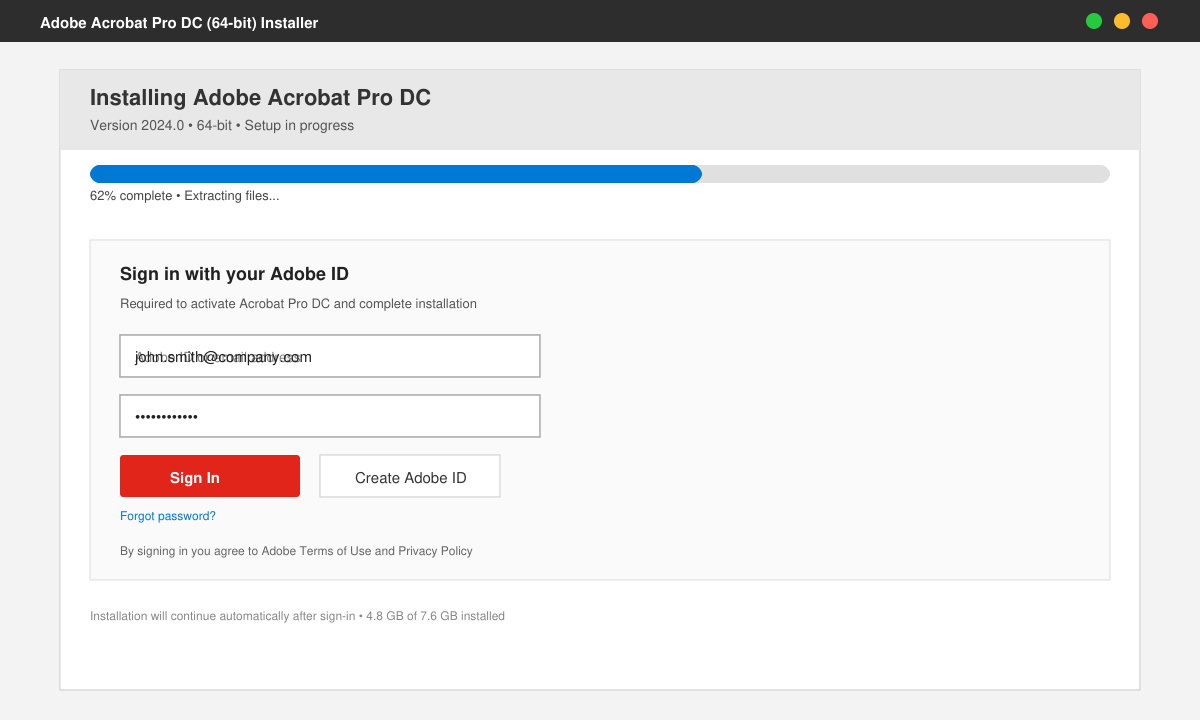Open Create Adobe ID form
Screen dimensions: 1200x720
coord(410,476)
